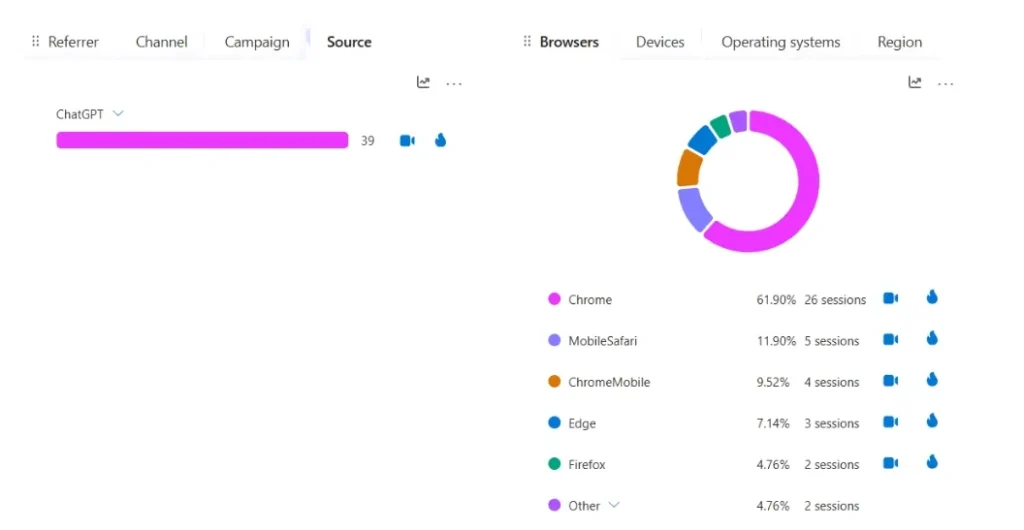Click the trend chart icon in Source panel
Screen dimensions: 1024x530
click(424, 83)
